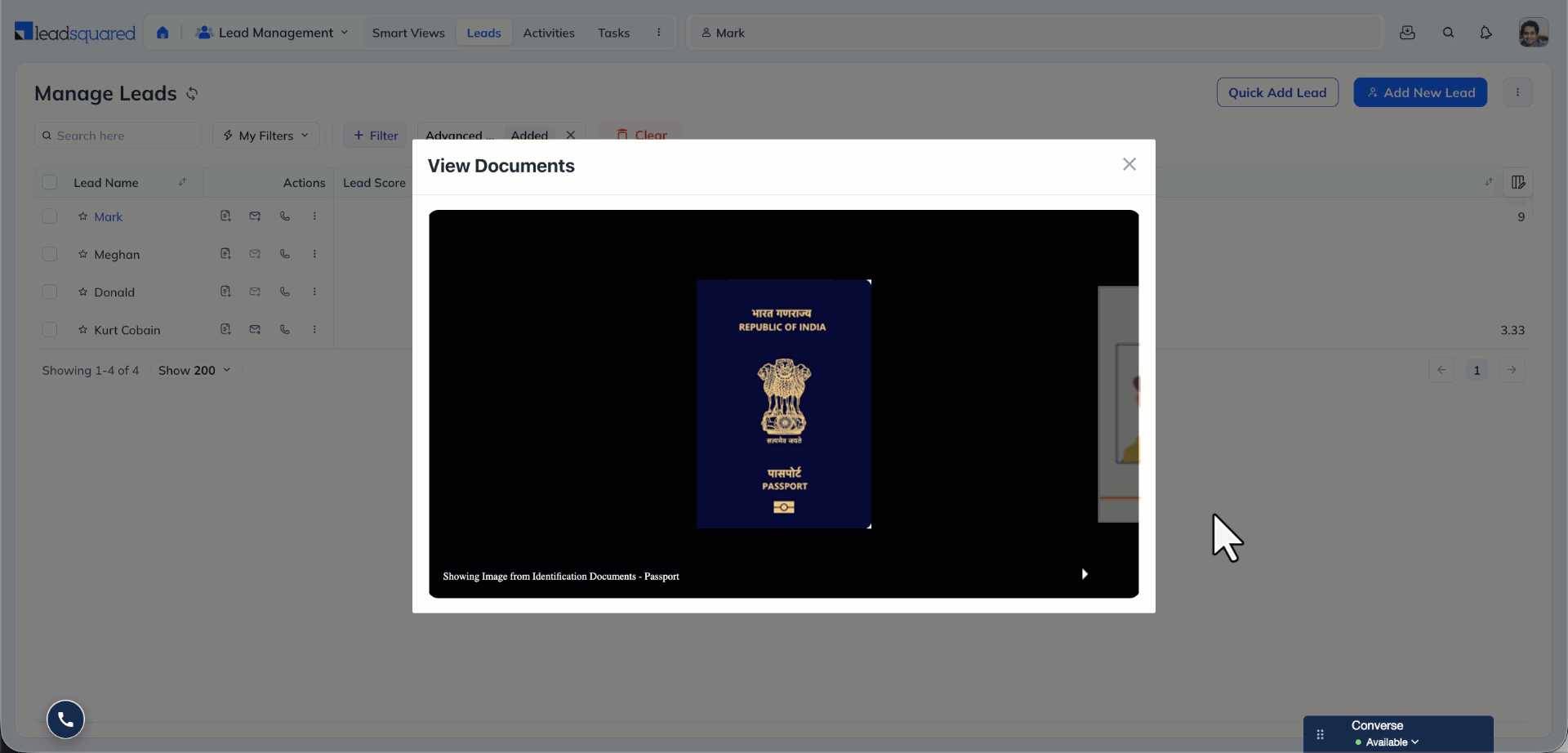Open more navigation options menu

pyautogui.click(x=659, y=33)
